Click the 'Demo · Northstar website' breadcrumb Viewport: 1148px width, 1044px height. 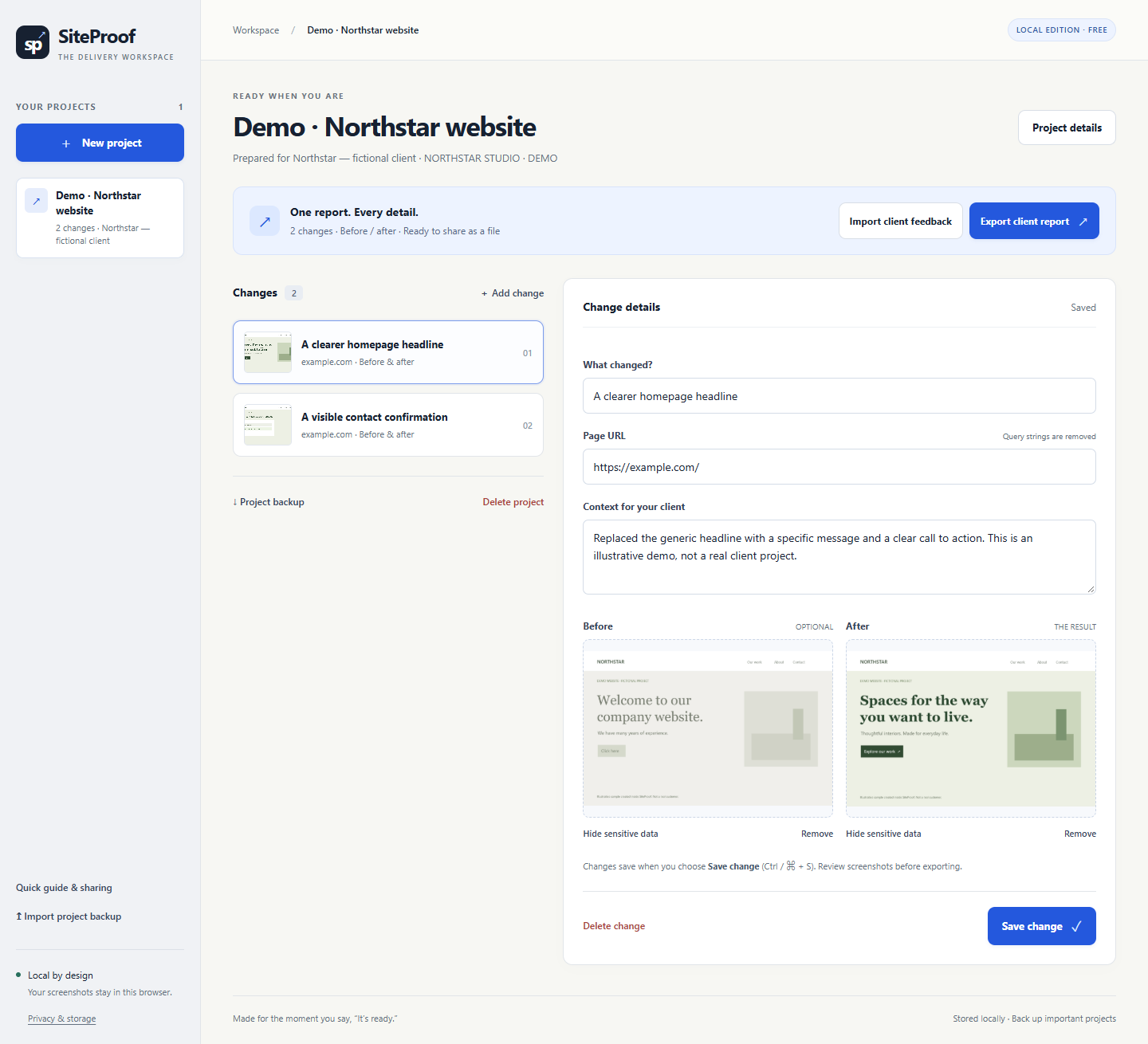363,30
